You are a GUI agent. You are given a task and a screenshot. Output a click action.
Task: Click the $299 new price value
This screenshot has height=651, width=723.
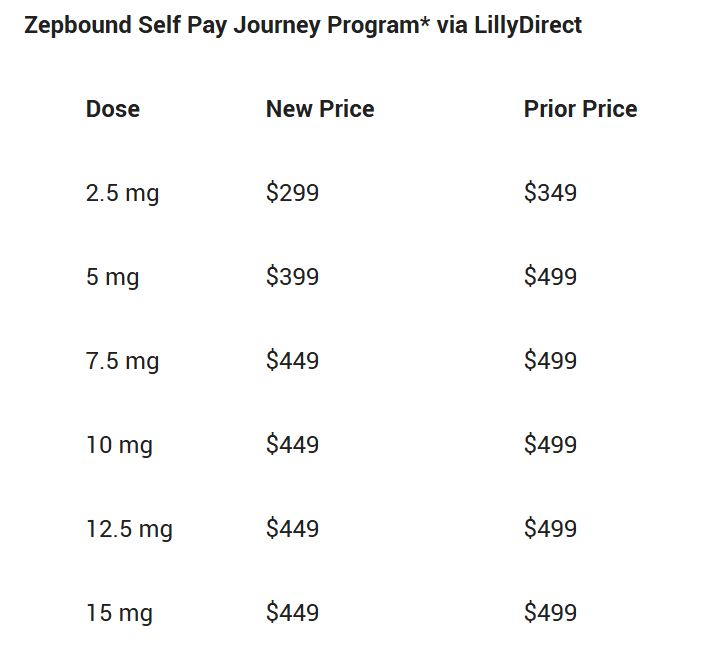click(292, 193)
